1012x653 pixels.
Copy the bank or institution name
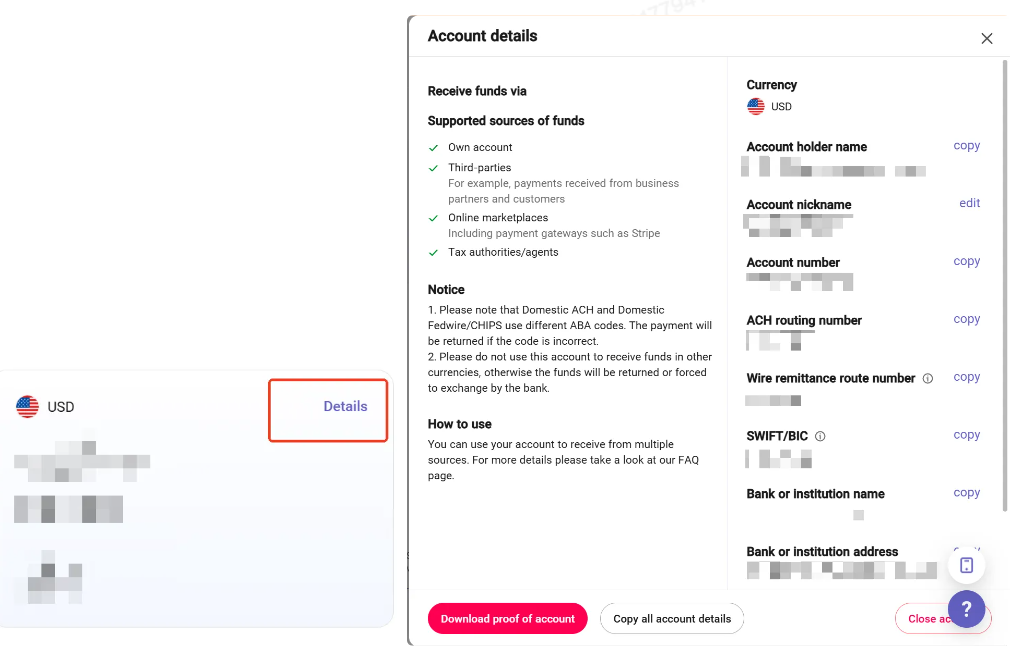click(x=966, y=493)
